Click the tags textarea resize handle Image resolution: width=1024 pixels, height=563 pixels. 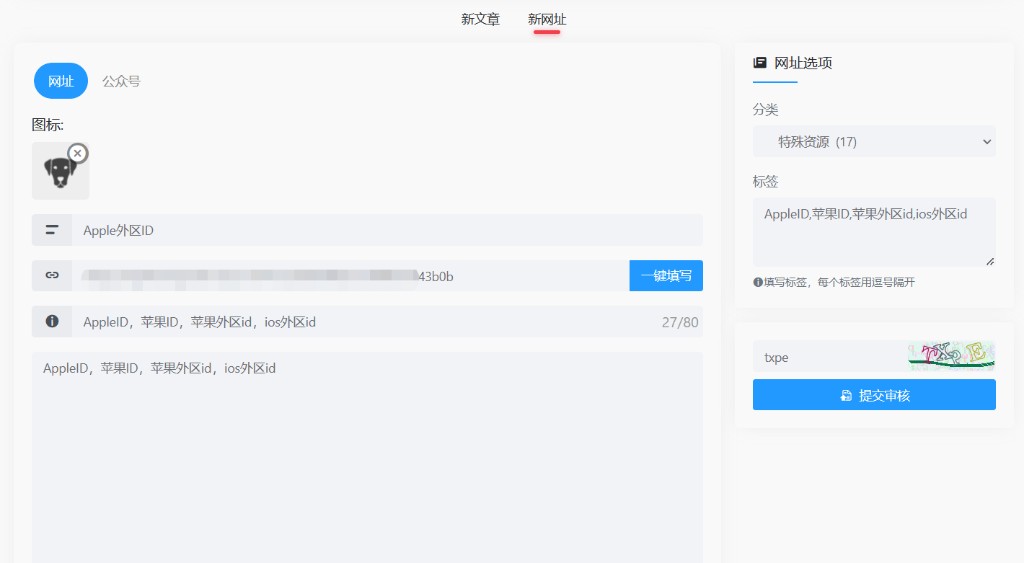click(x=990, y=261)
